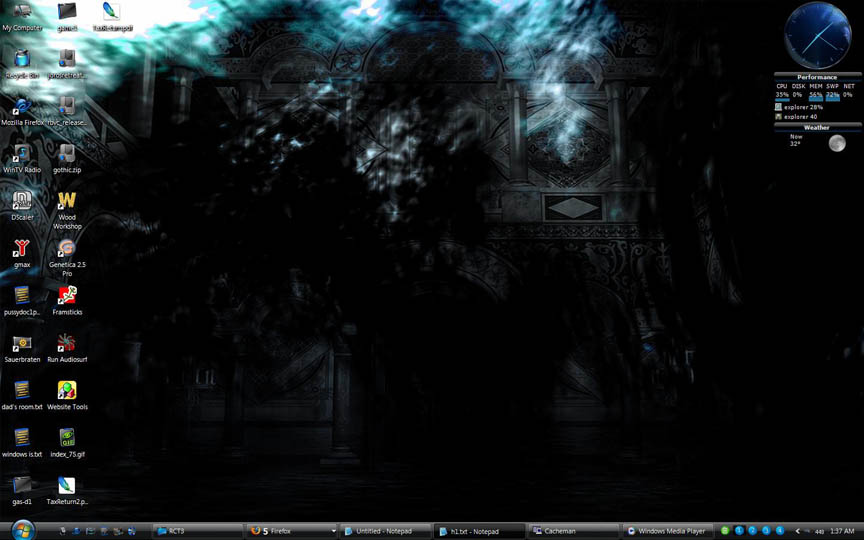This screenshot has height=540, width=864.
Task: Open the Windows Start orb
Action: pos(23,530)
